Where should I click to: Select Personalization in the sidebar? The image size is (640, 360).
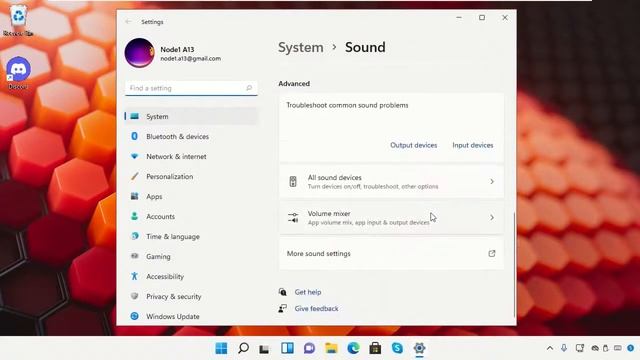click(x=191, y=176)
